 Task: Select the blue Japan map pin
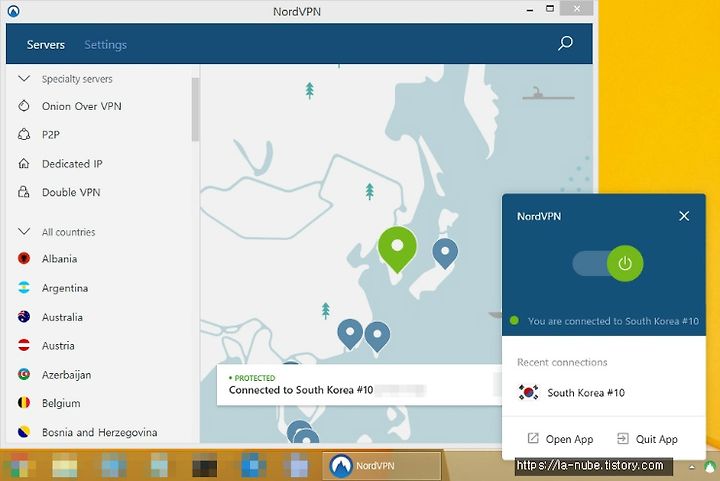tap(445, 253)
